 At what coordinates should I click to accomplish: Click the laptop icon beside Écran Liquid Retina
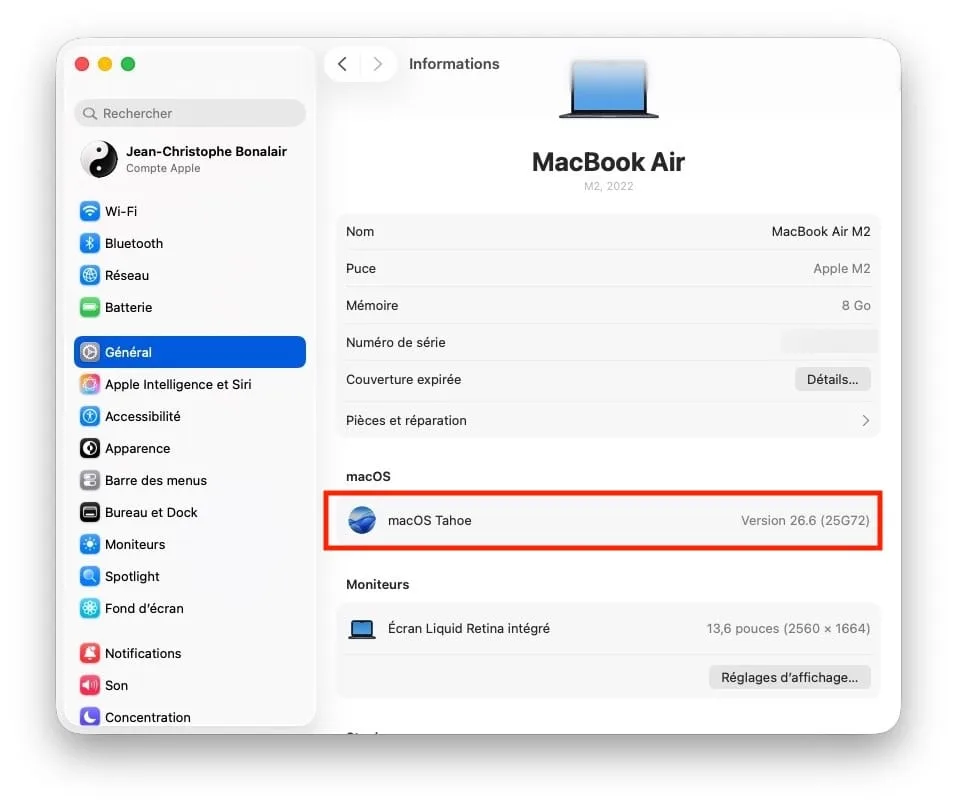click(362, 629)
